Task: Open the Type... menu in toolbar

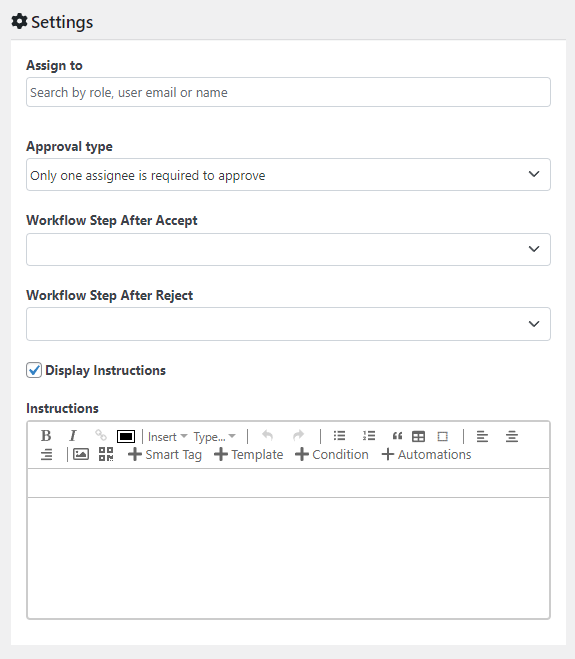Action: pos(214,437)
